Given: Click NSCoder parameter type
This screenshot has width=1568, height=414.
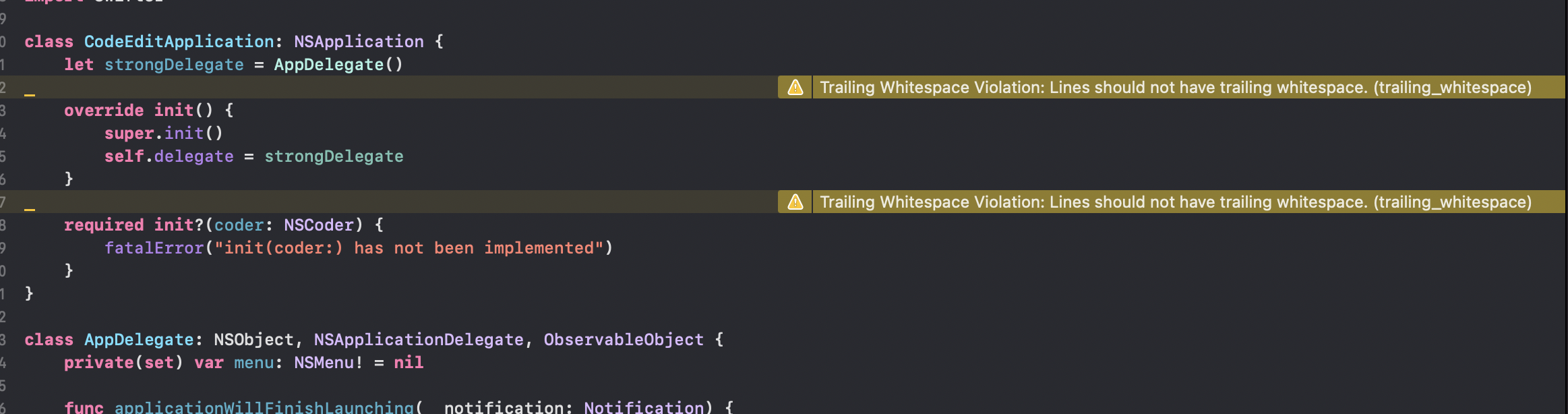Looking at the screenshot, I should (x=319, y=225).
